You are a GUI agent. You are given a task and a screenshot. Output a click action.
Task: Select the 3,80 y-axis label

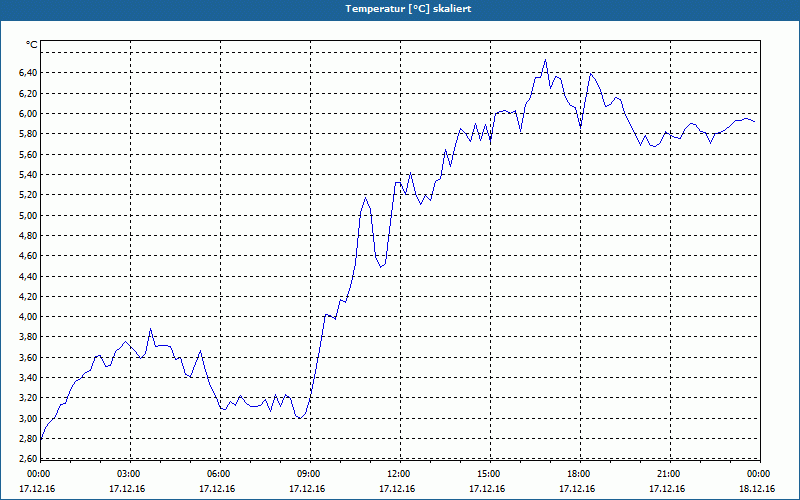point(28,337)
